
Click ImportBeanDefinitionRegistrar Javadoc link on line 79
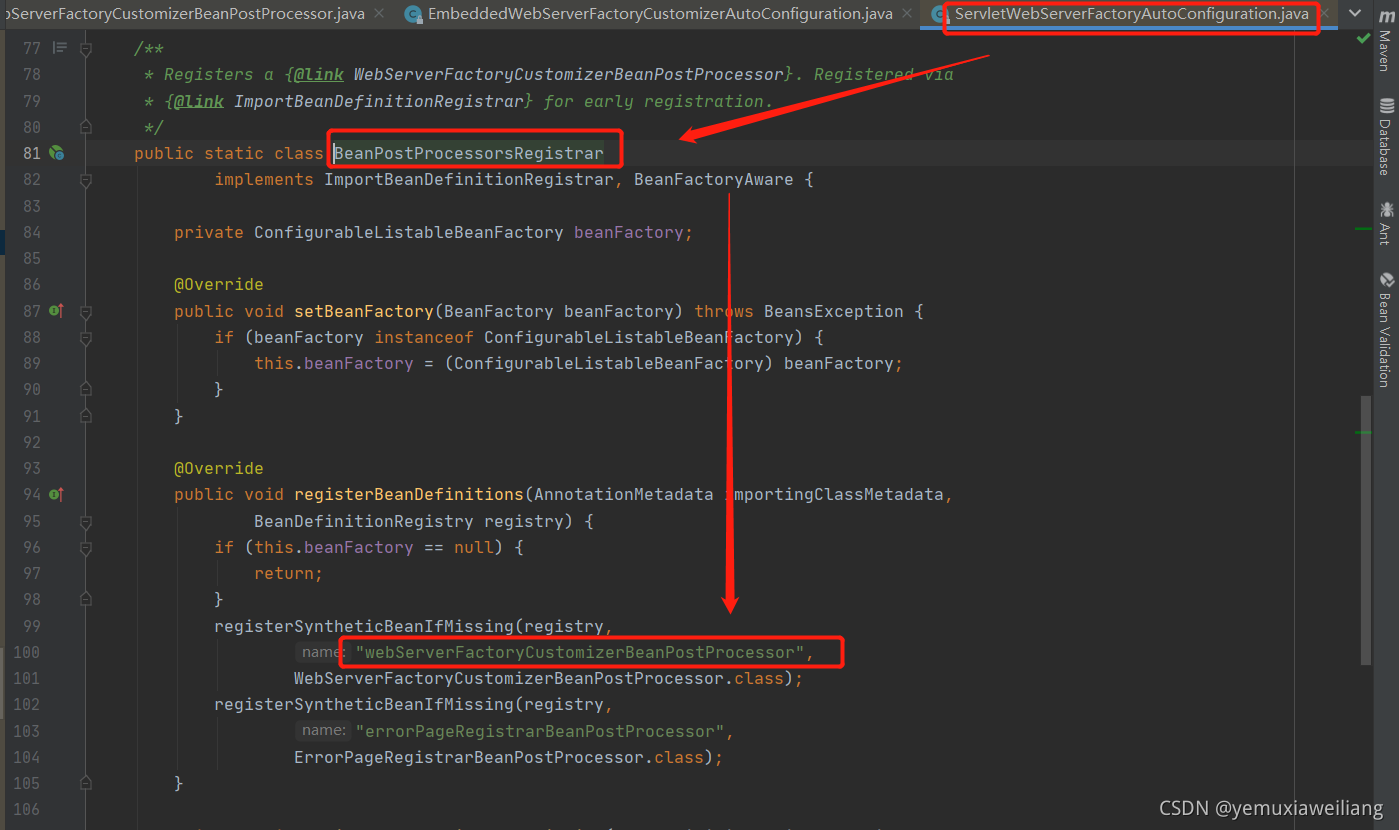(378, 101)
